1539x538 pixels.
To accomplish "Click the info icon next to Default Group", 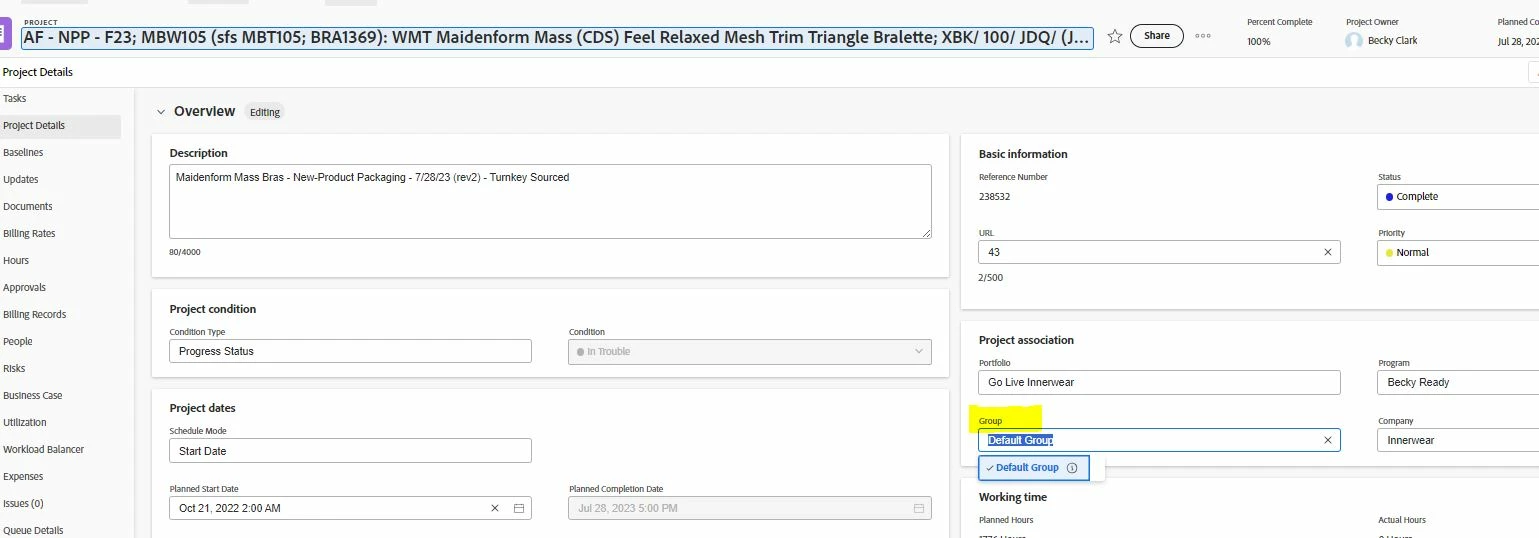I will [x=1072, y=468].
